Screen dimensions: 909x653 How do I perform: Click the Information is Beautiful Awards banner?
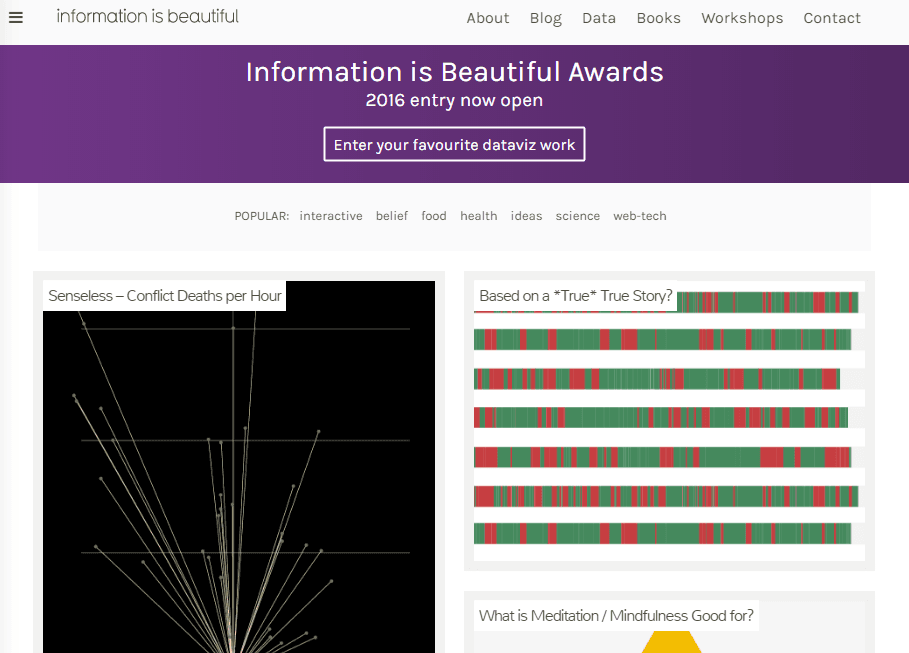pyautogui.click(x=454, y=72)
